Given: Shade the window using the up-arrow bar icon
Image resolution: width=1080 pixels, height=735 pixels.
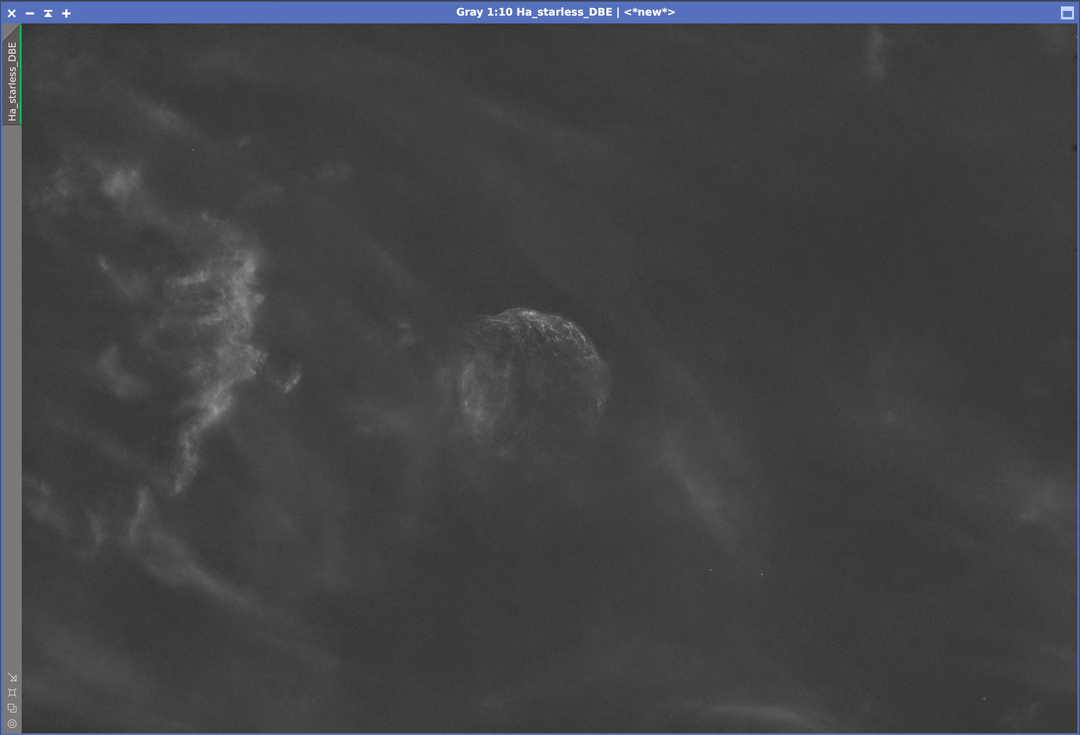Looking at the screenshot, I should (x=48, y=13).
